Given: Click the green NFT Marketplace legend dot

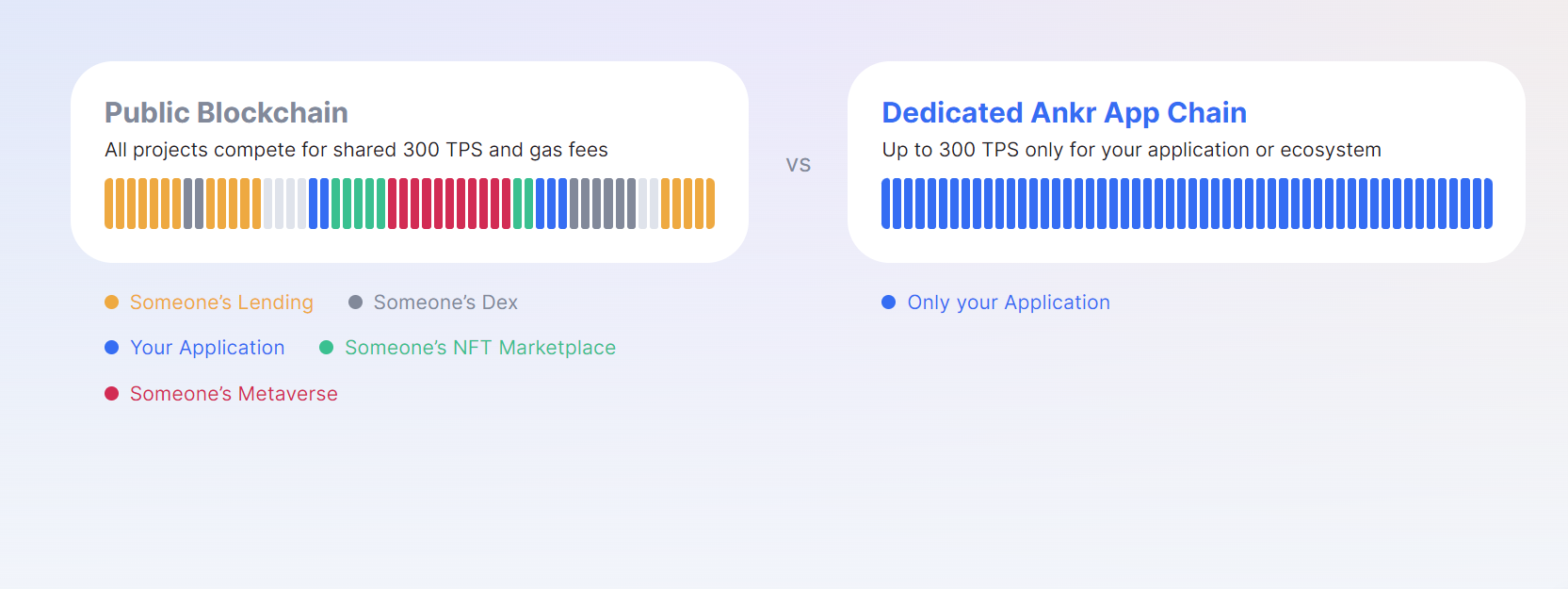Looking at the screenshot, I should pyautogui.click(x=326, y=348).
